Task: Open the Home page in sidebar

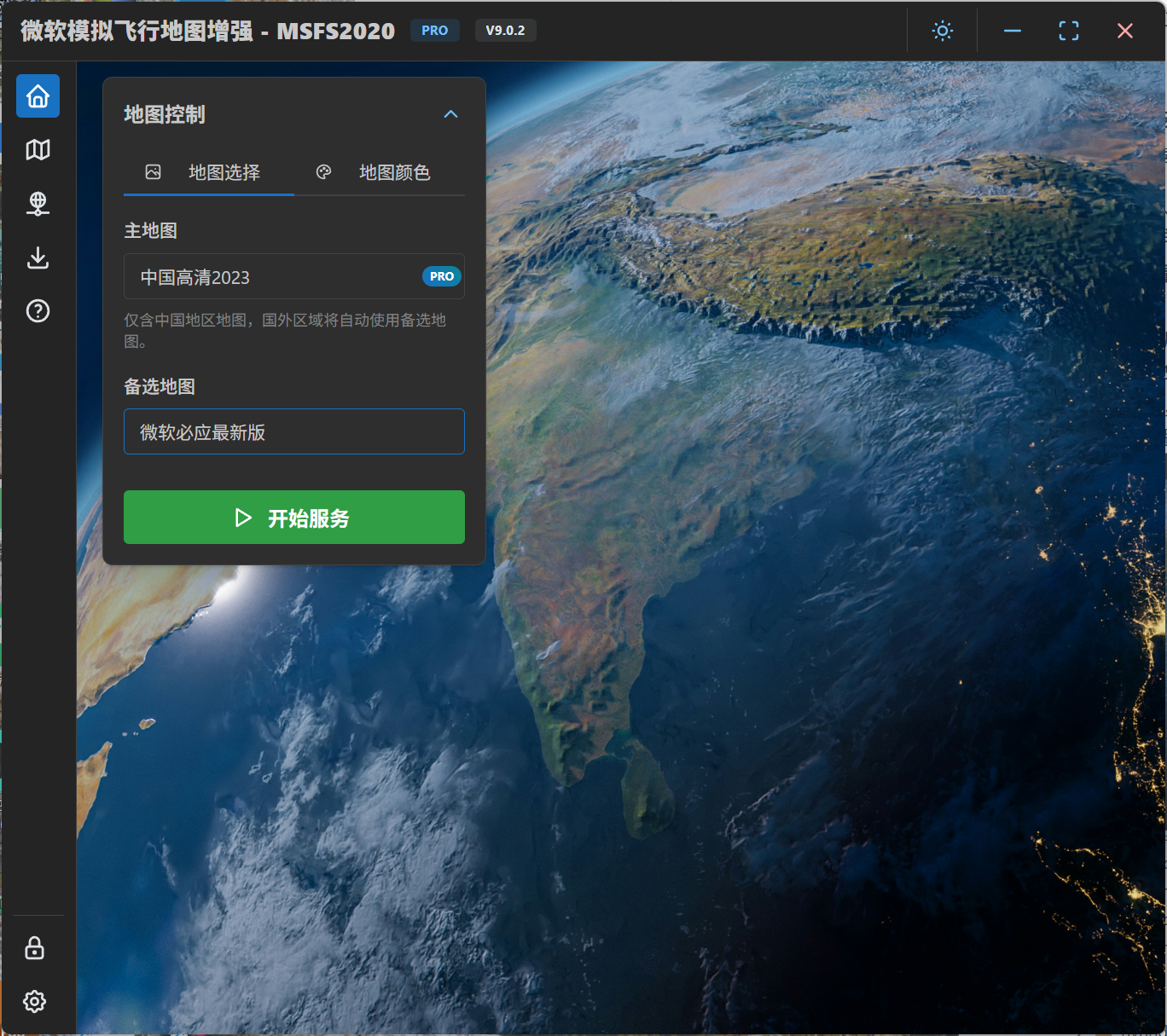Action: point(38,96)
